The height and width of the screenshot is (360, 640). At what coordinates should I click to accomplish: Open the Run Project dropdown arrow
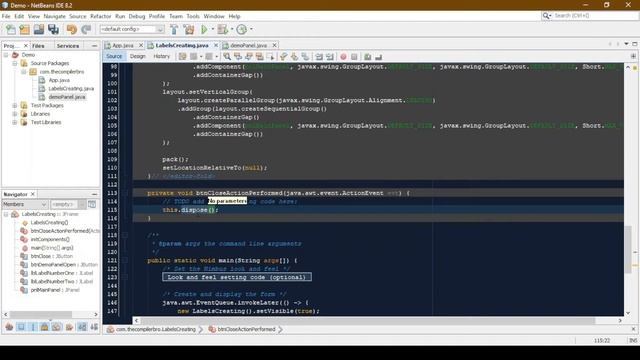coord(212,29)
